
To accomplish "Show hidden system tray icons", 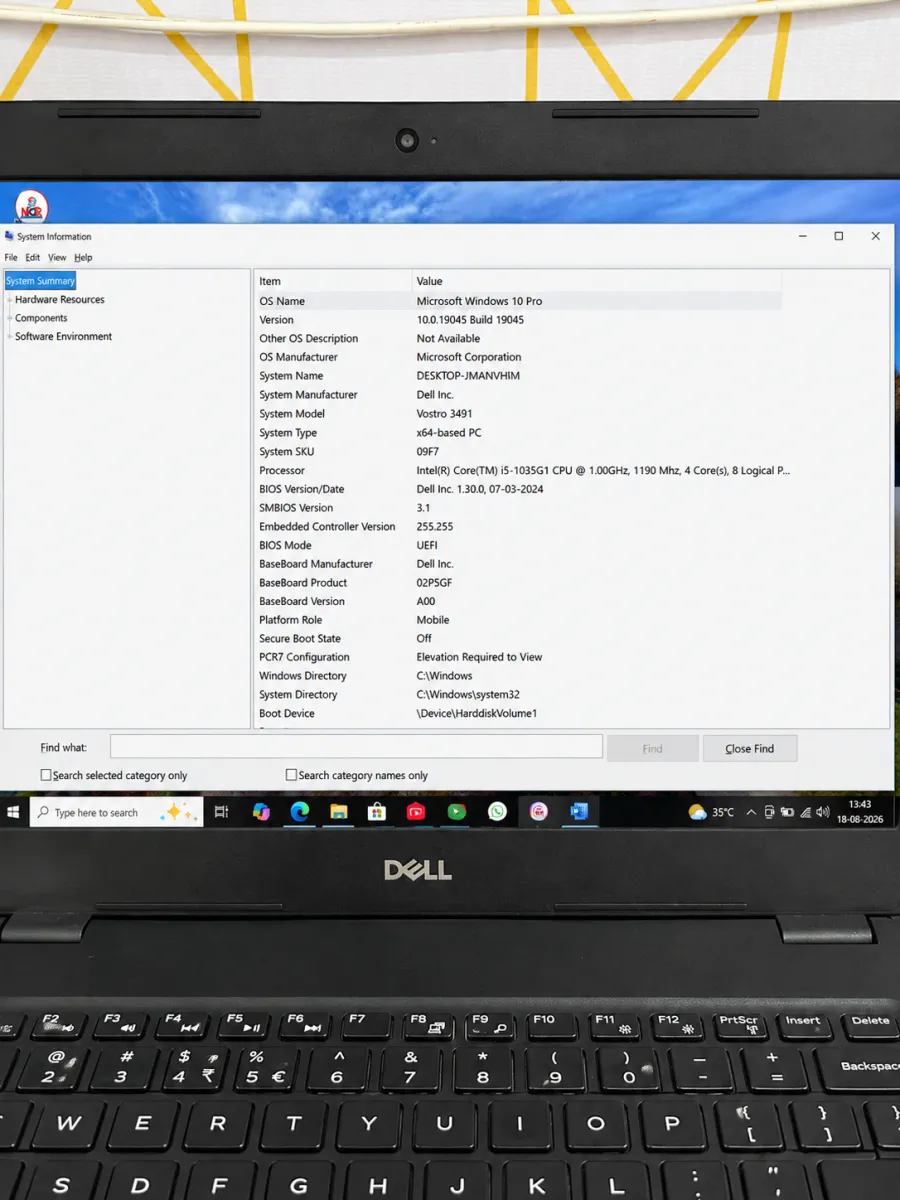I will [x=751, y=812].
